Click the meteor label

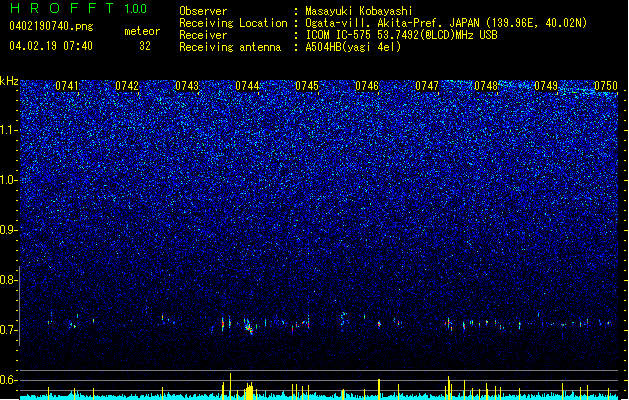142,31
